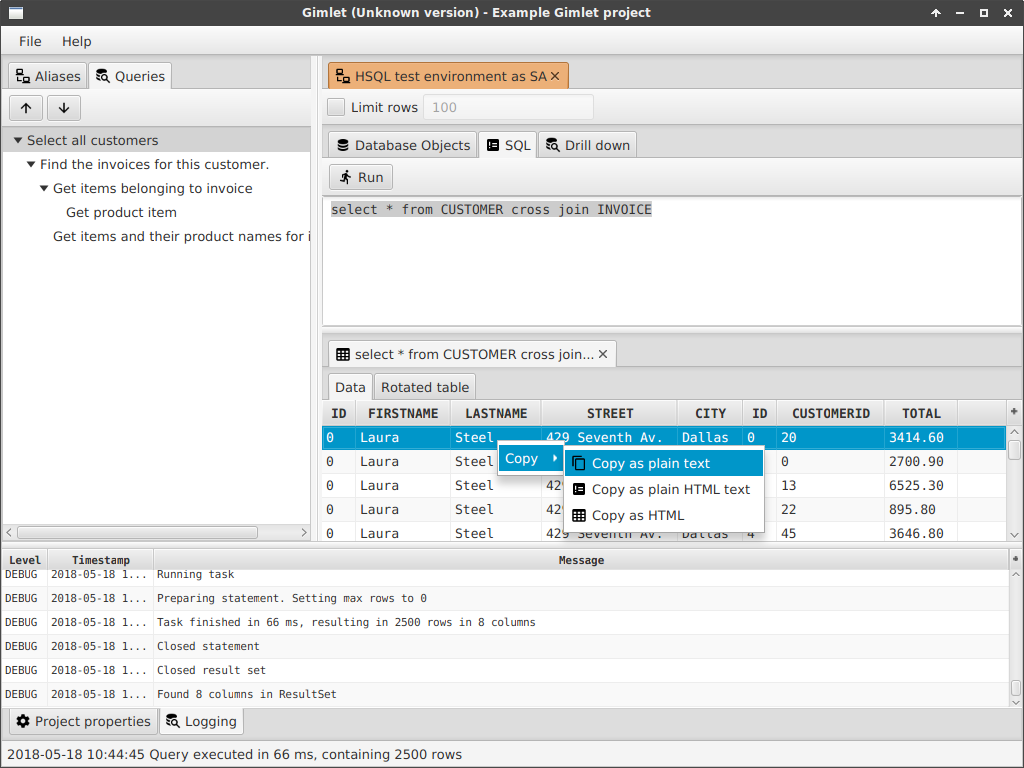Open the Database Objects tab
The width and height of the screenshot is (1024, 768).
coord(403,145)
